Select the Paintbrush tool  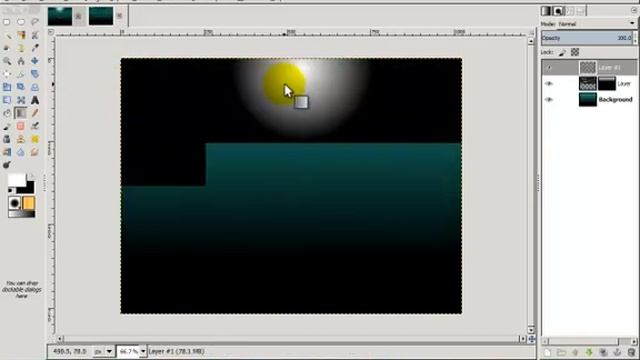pos(7,126)
